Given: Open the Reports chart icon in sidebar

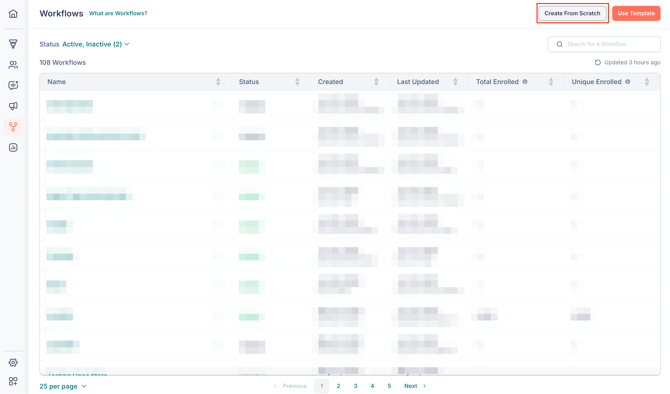Looking at the screenshot, I should (13, 147).
